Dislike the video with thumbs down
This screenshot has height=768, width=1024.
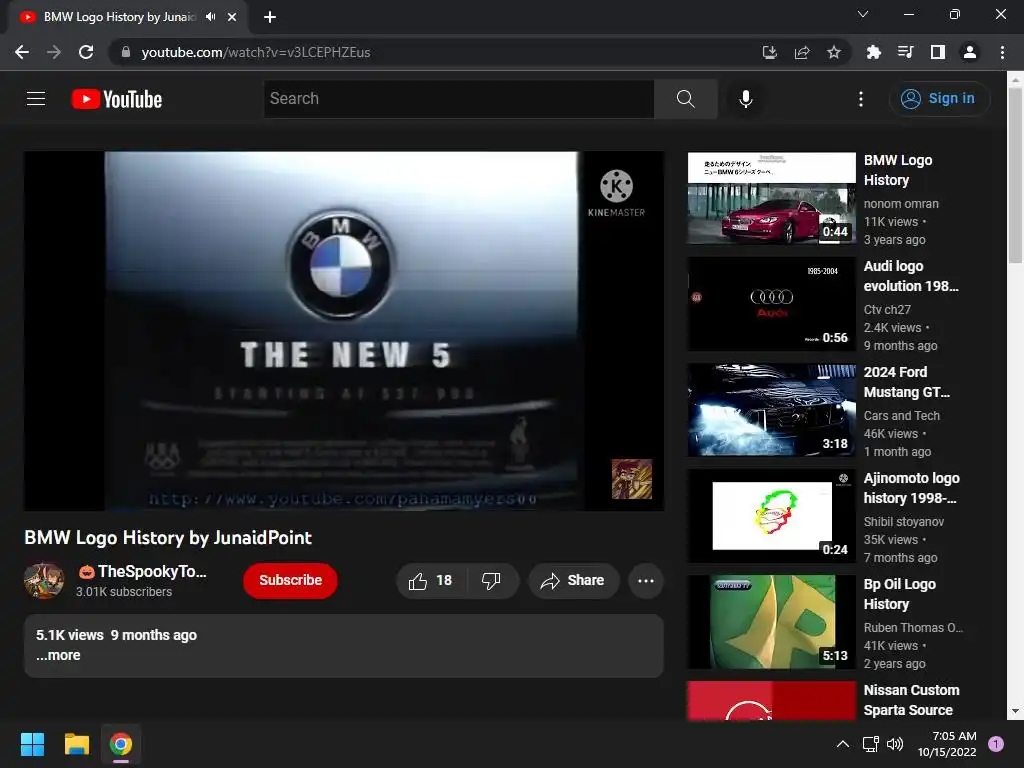492,581
